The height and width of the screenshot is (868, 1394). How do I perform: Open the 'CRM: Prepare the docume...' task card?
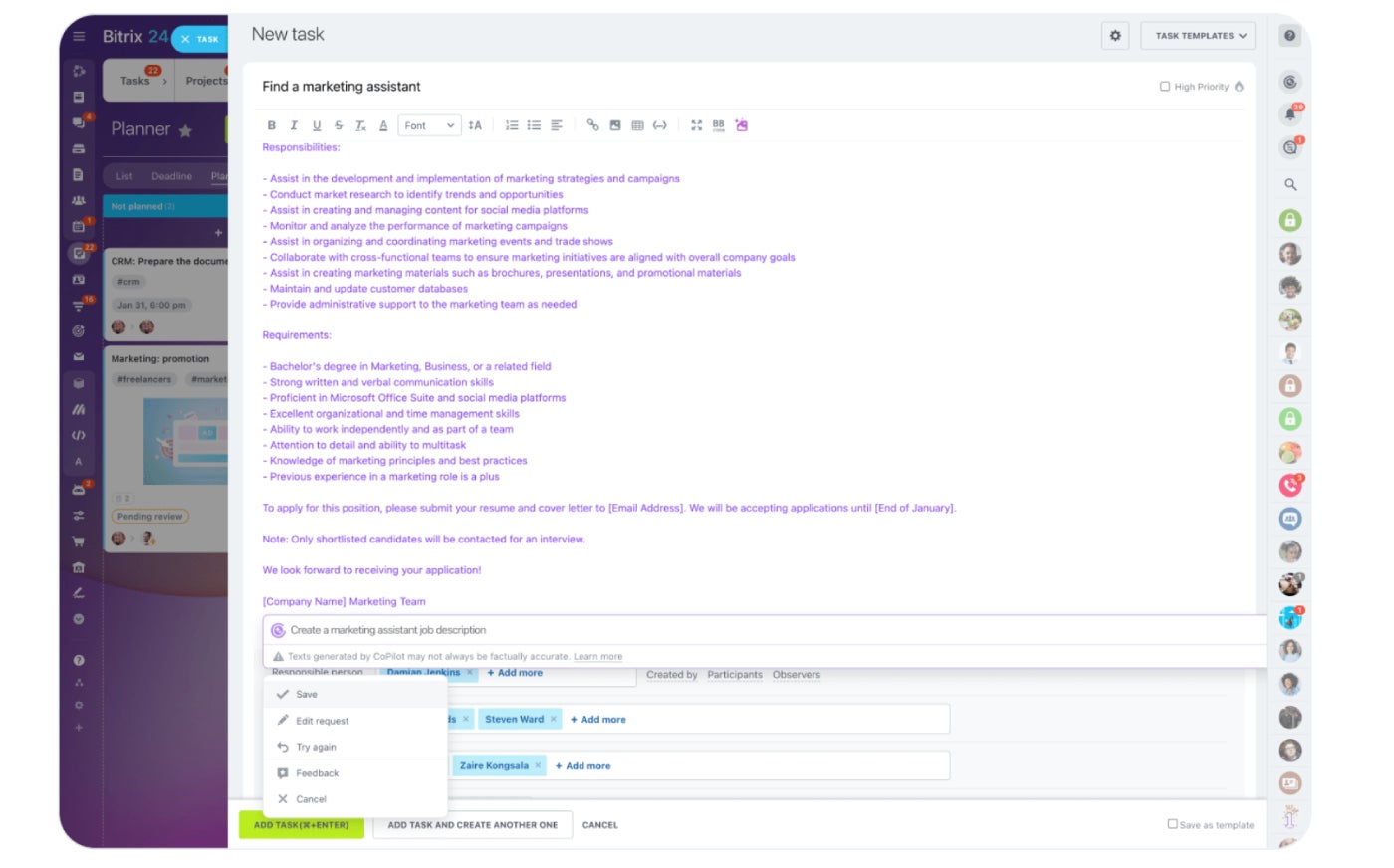(x=166, y=294)
